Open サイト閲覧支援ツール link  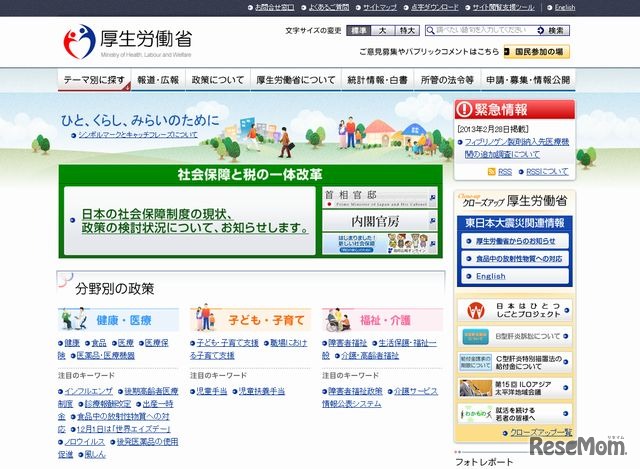pos(503,7)
